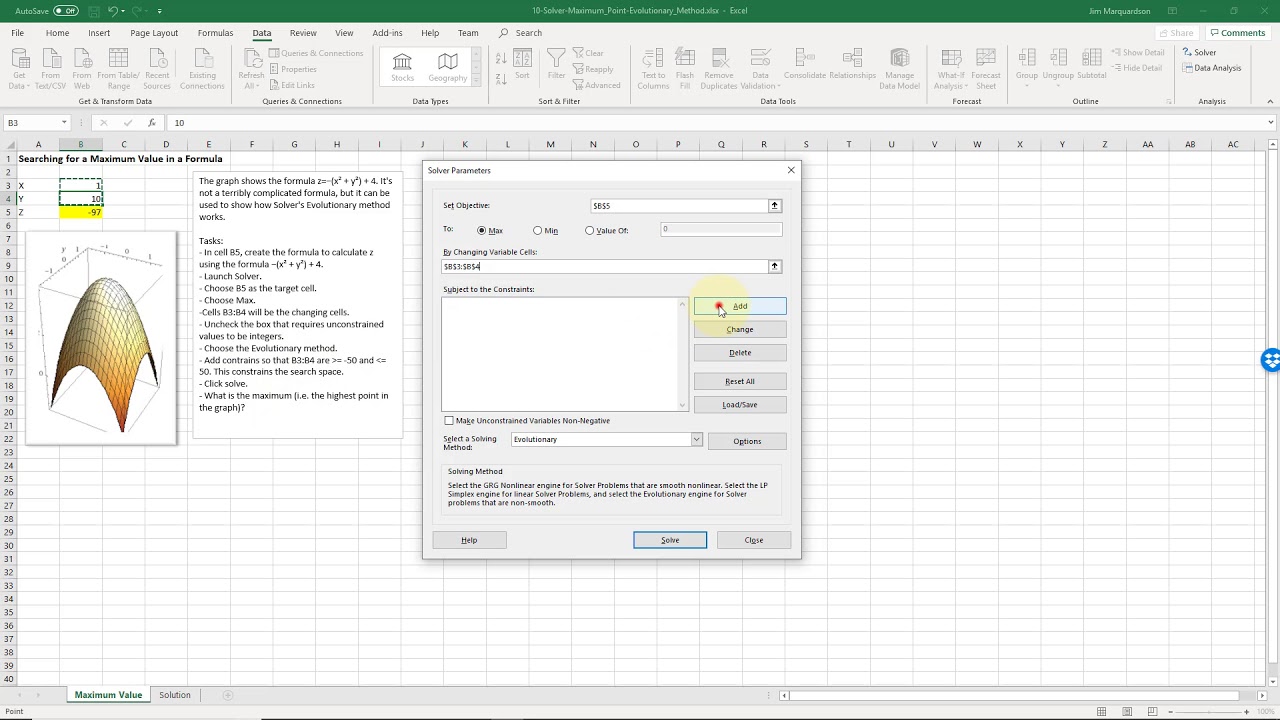The width and height of the screenshot is (1280, 720).
Task: Click the Solver Help button
Action: pos(469,540)
